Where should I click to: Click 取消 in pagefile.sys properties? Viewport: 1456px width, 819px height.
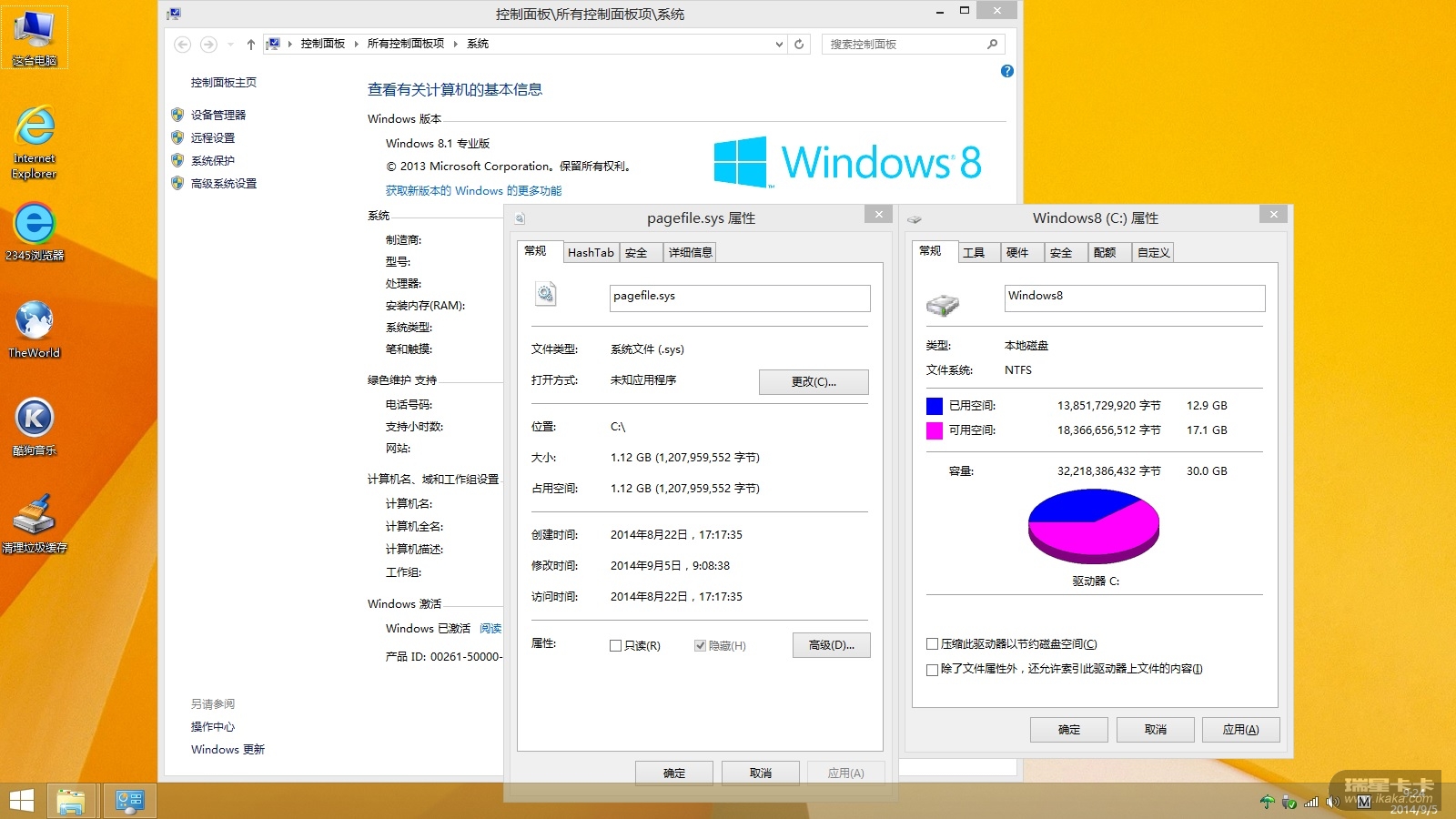point(761,773)
